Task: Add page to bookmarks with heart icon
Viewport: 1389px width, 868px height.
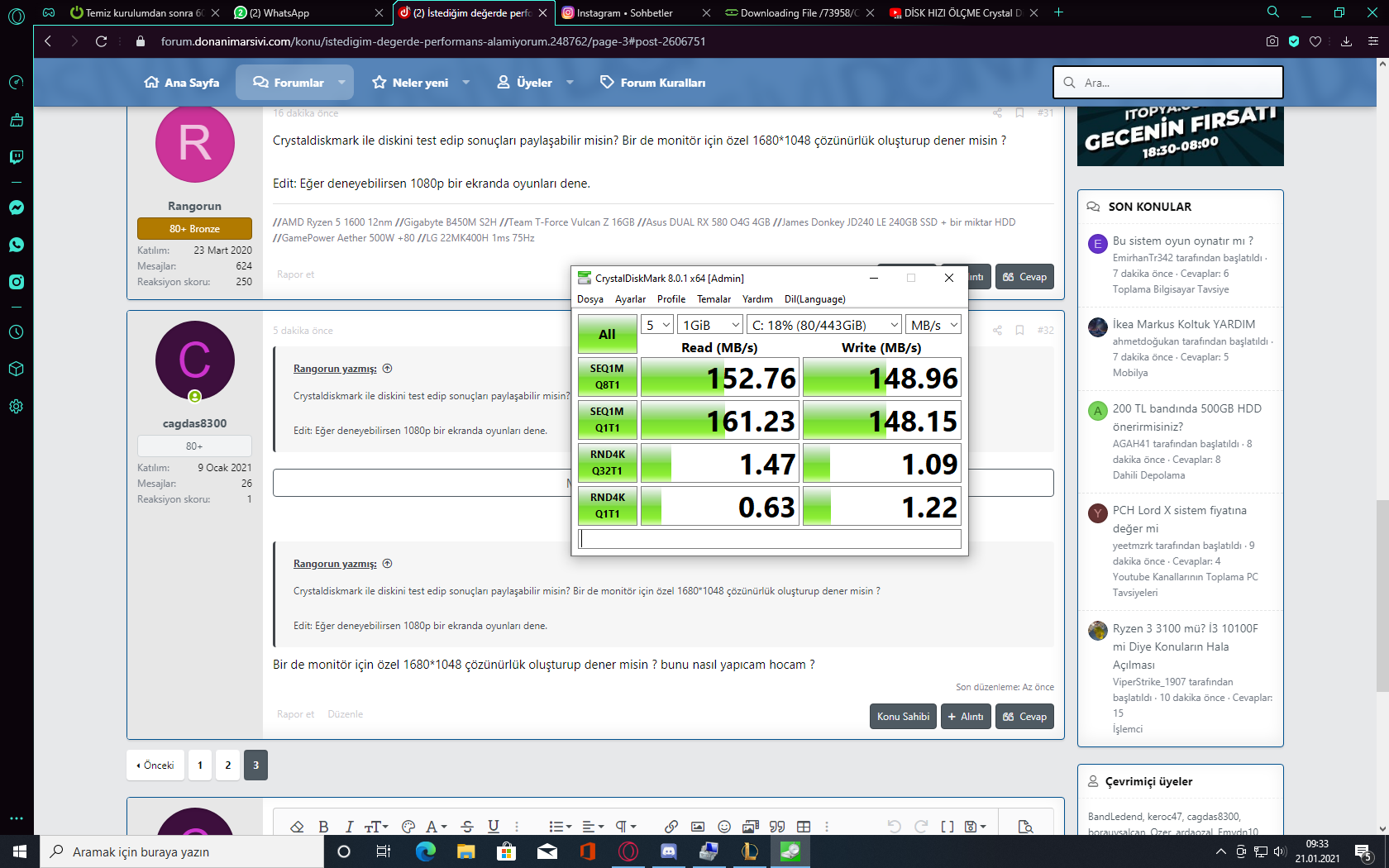Action: [x=1315, y=41]
